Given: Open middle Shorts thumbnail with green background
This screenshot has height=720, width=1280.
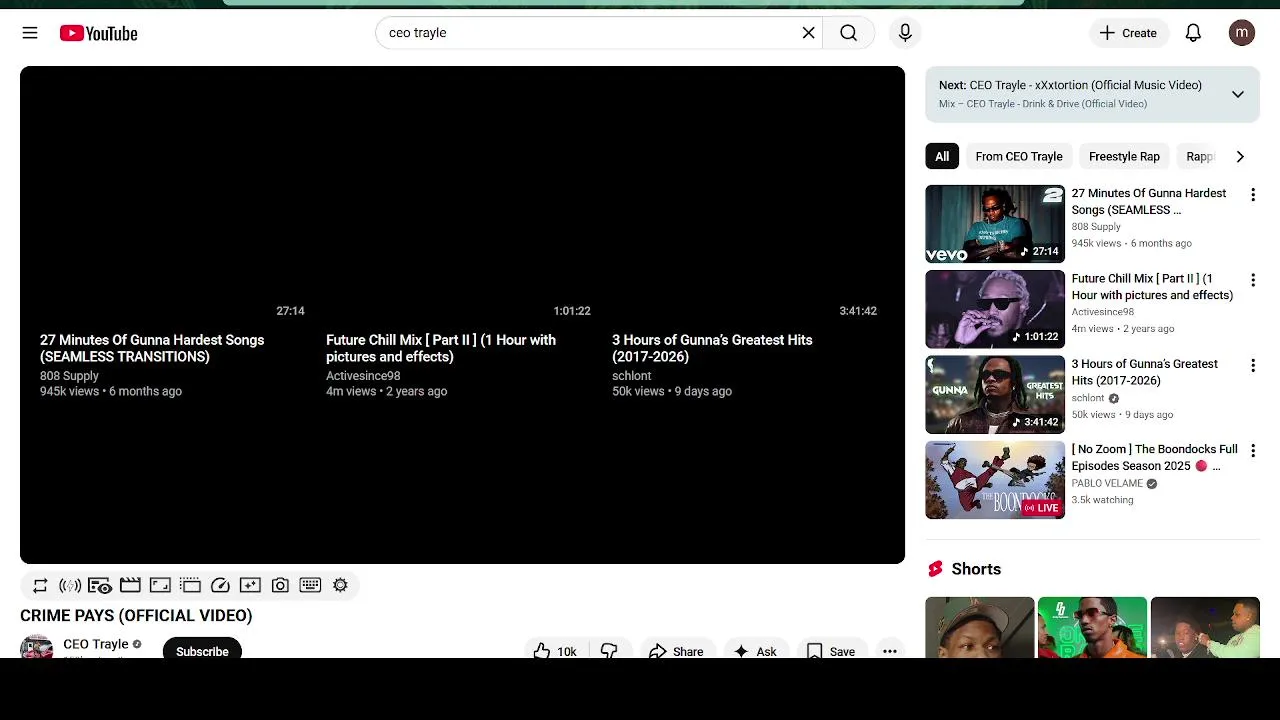Looking at the screenshot, I should pyautogui.click(x=1092, y=627).
